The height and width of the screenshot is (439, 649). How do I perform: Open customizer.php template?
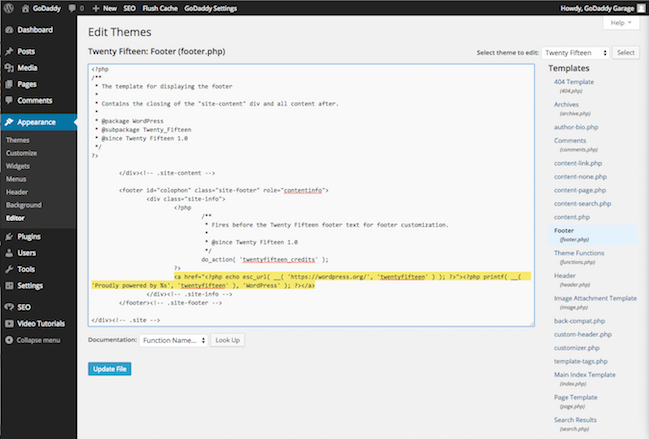point(577,348)
